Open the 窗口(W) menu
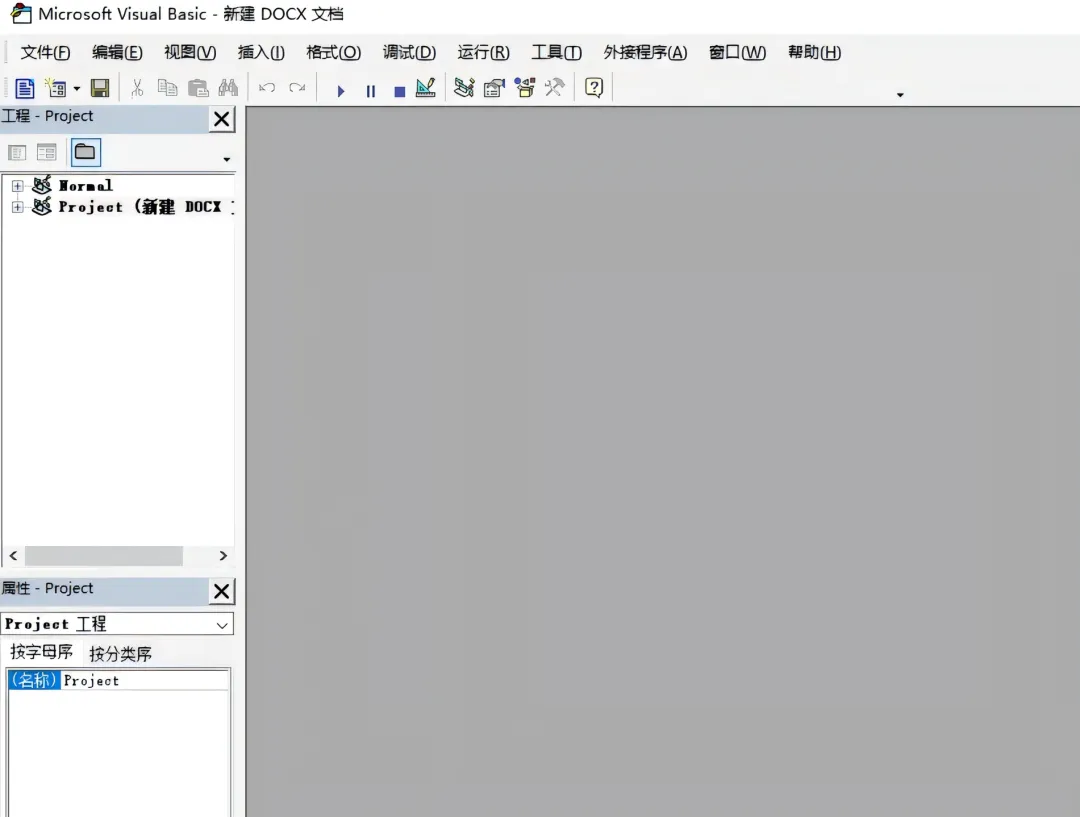Viewport: 1080px width, 817px height. [738, 52]
